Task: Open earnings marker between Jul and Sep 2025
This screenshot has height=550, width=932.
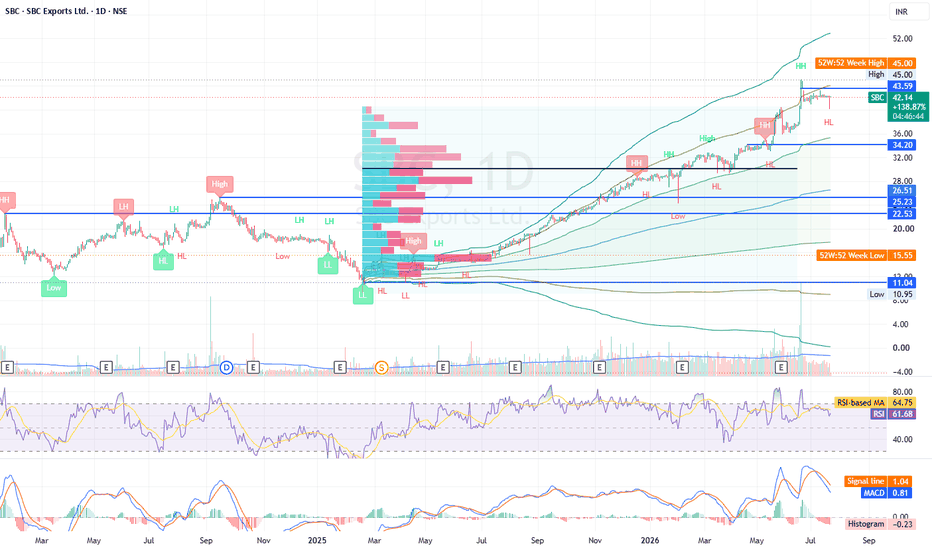Action: pos(515,367)
